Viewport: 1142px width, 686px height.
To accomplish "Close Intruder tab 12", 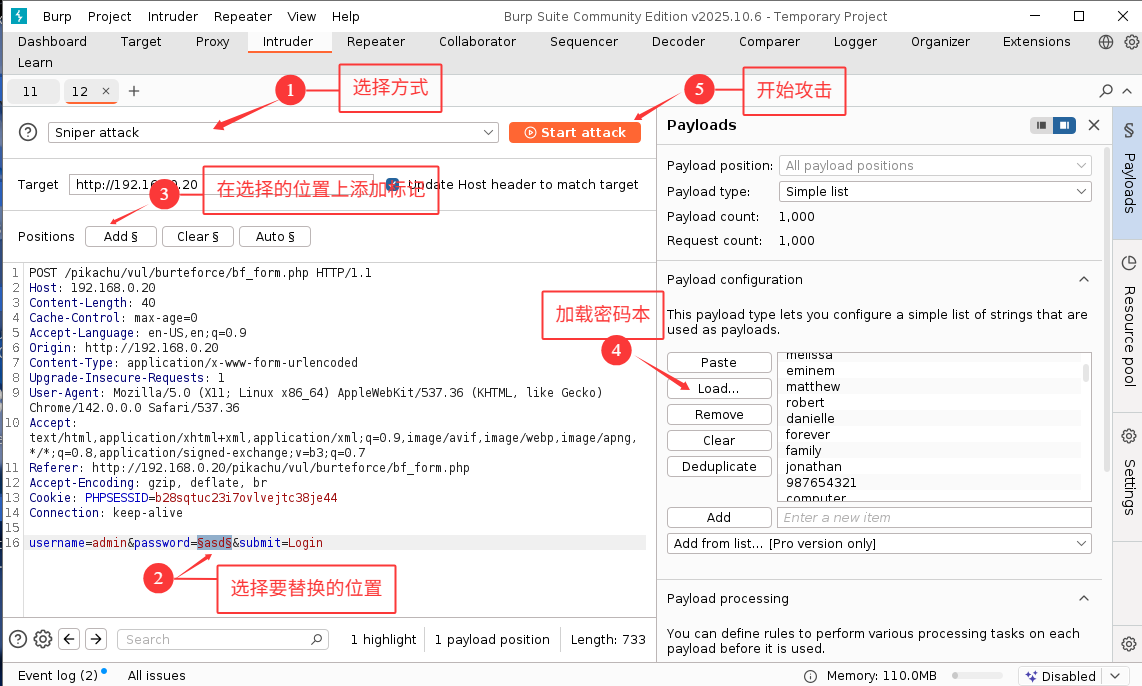I will tap(106, 91).
